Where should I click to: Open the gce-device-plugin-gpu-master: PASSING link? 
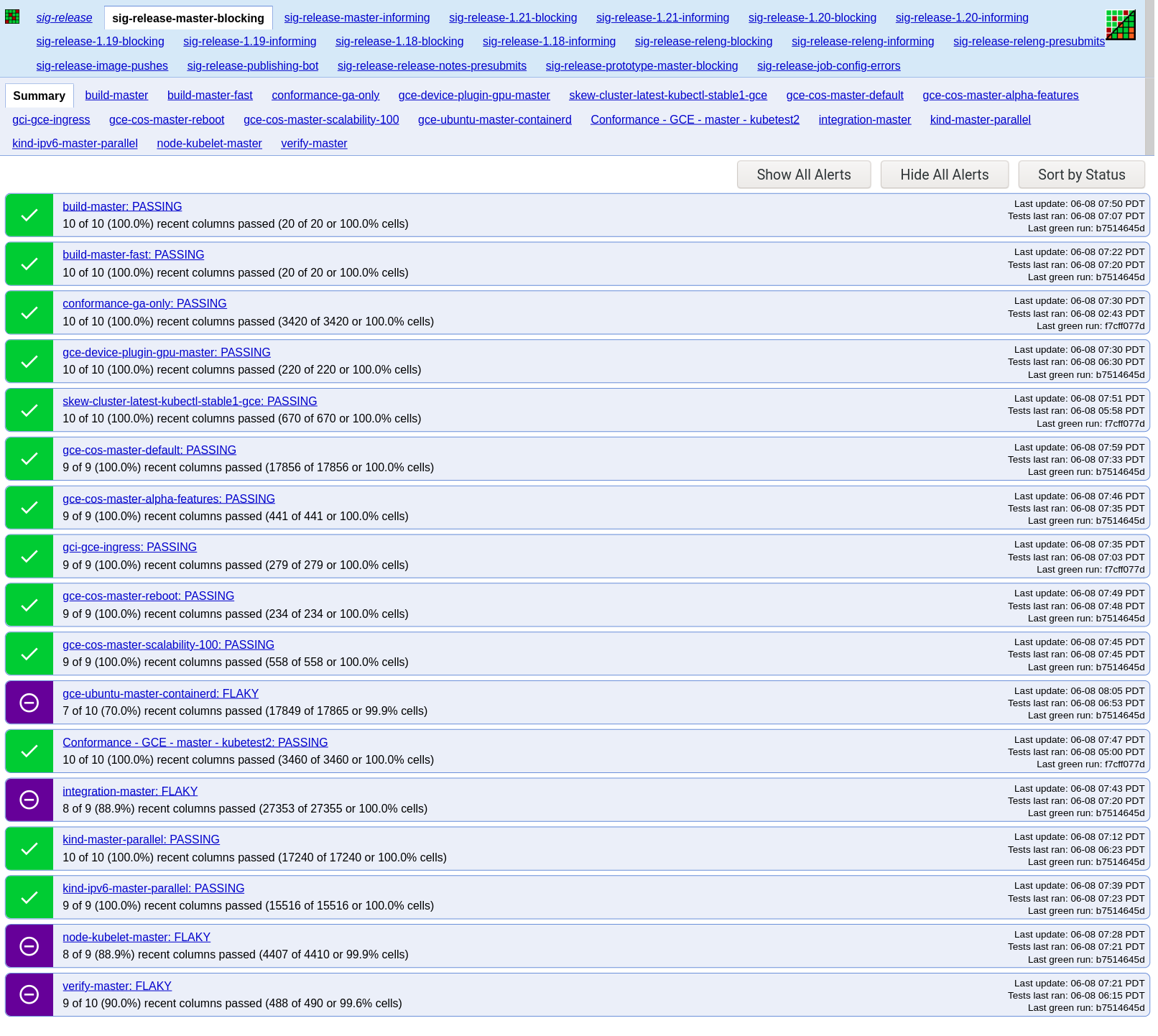tap(167, 353)
